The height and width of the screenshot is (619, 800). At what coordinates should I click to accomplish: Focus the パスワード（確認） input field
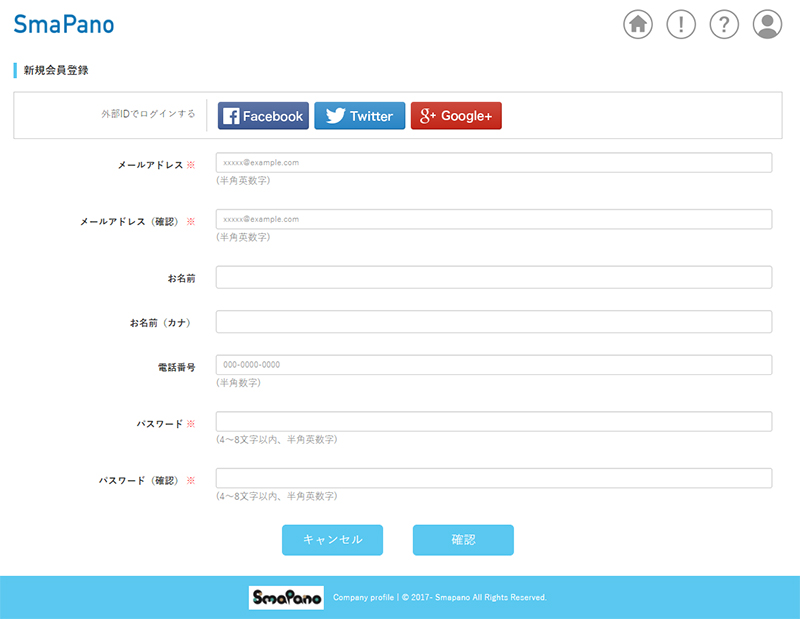pos(493,479)
